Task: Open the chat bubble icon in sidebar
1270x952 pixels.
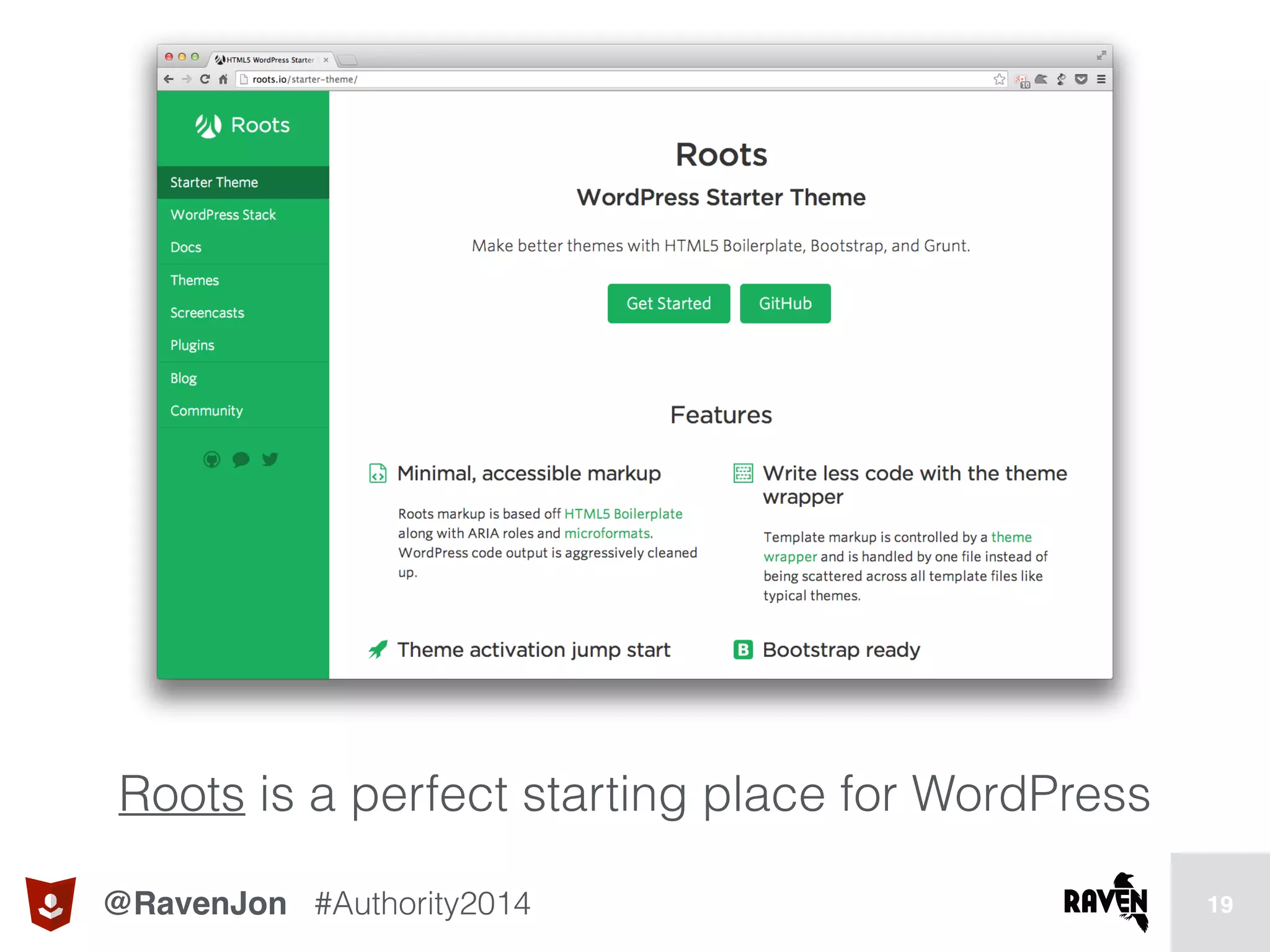Action: (241, 459)
